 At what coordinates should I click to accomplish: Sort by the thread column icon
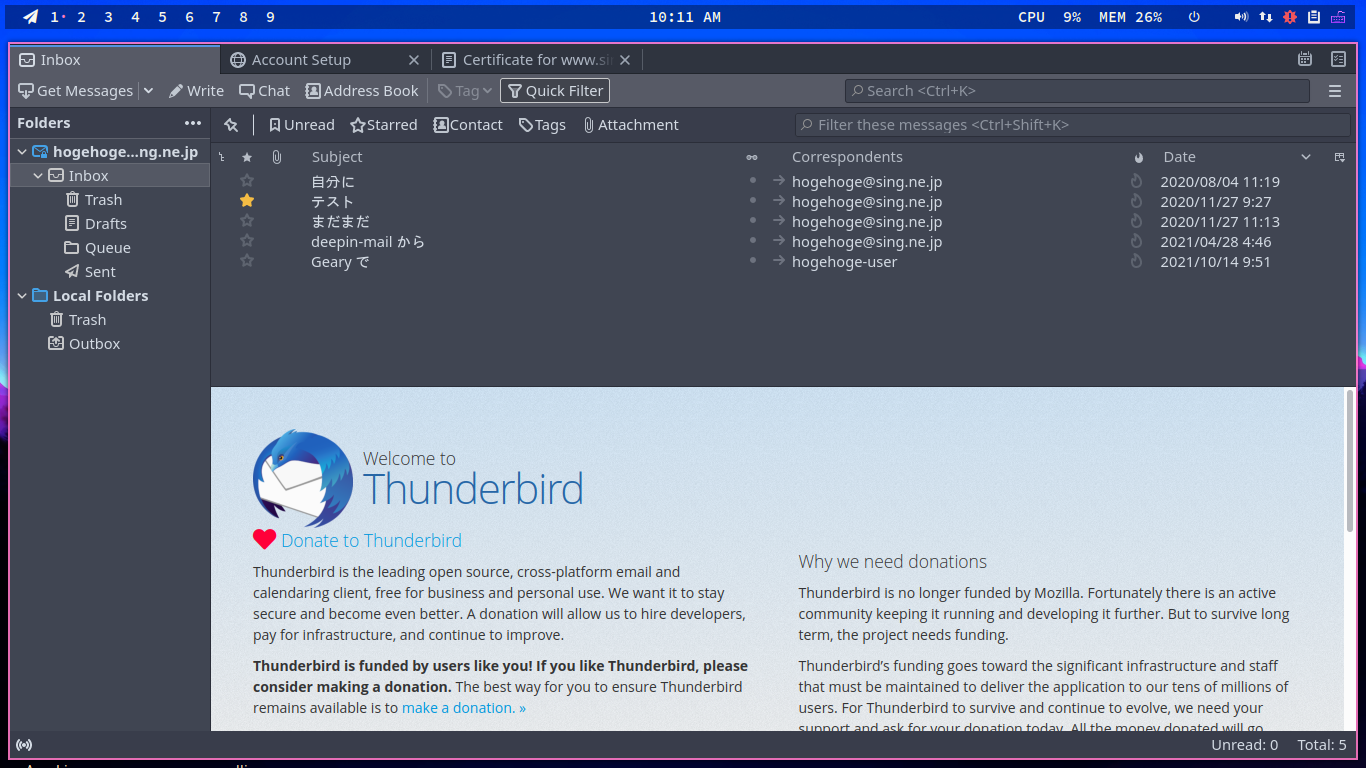[222, 157]
